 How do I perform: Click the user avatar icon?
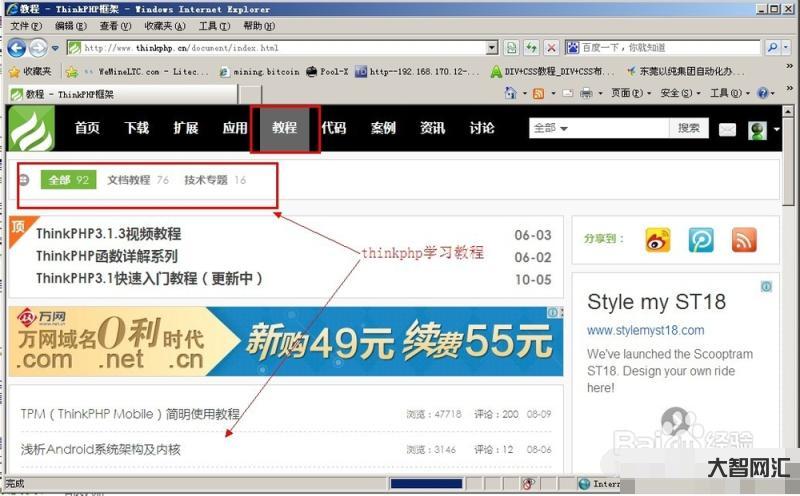(757, 130)
